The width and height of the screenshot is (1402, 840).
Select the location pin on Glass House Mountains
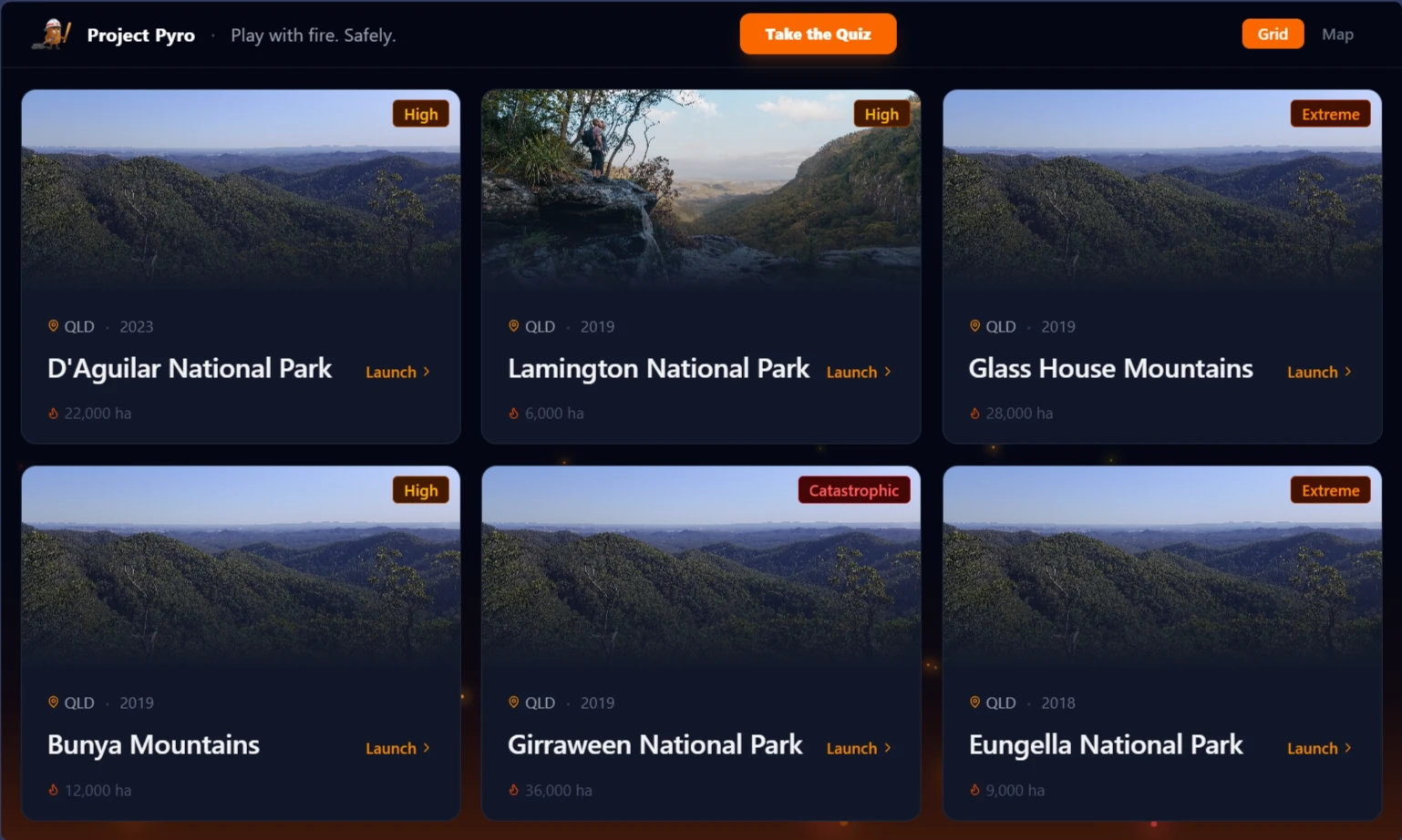[974, 326]
